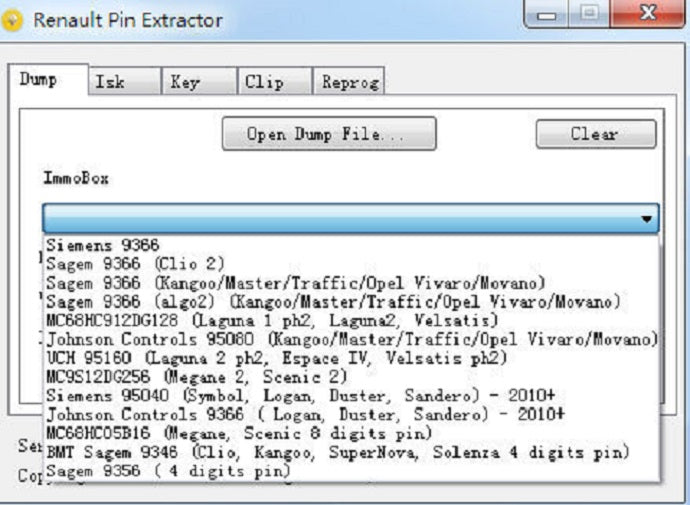The height and width of the screenshot is (505, 690).
Task: Click the Open Dump File button
Action: (x=328, y=134)
